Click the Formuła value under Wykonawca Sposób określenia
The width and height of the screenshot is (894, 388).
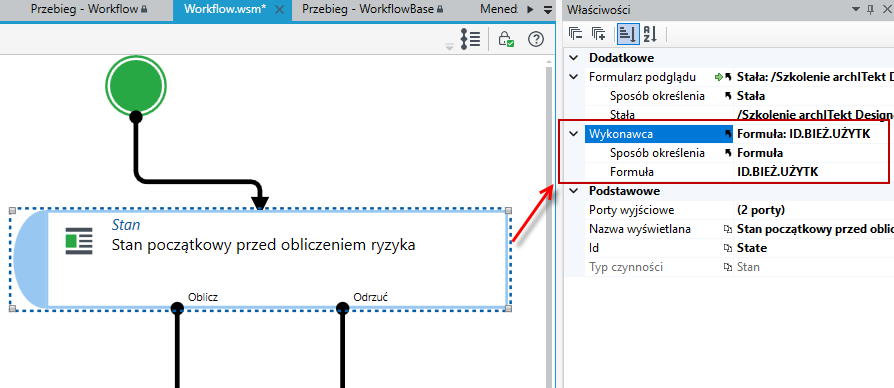pyautogui.click(x=759, y=153)
